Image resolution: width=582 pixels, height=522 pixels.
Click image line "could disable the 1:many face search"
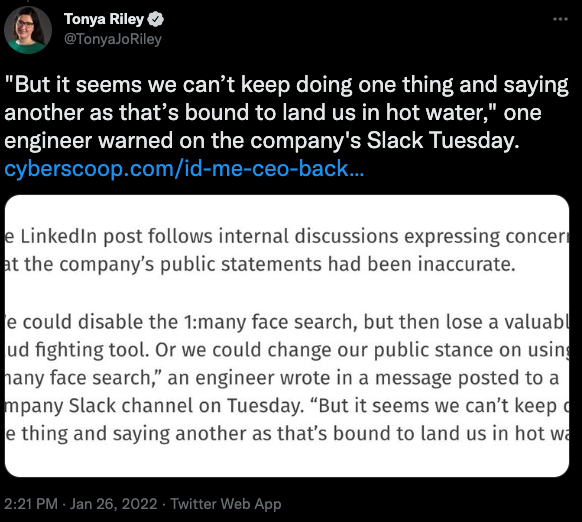[287, 322]
